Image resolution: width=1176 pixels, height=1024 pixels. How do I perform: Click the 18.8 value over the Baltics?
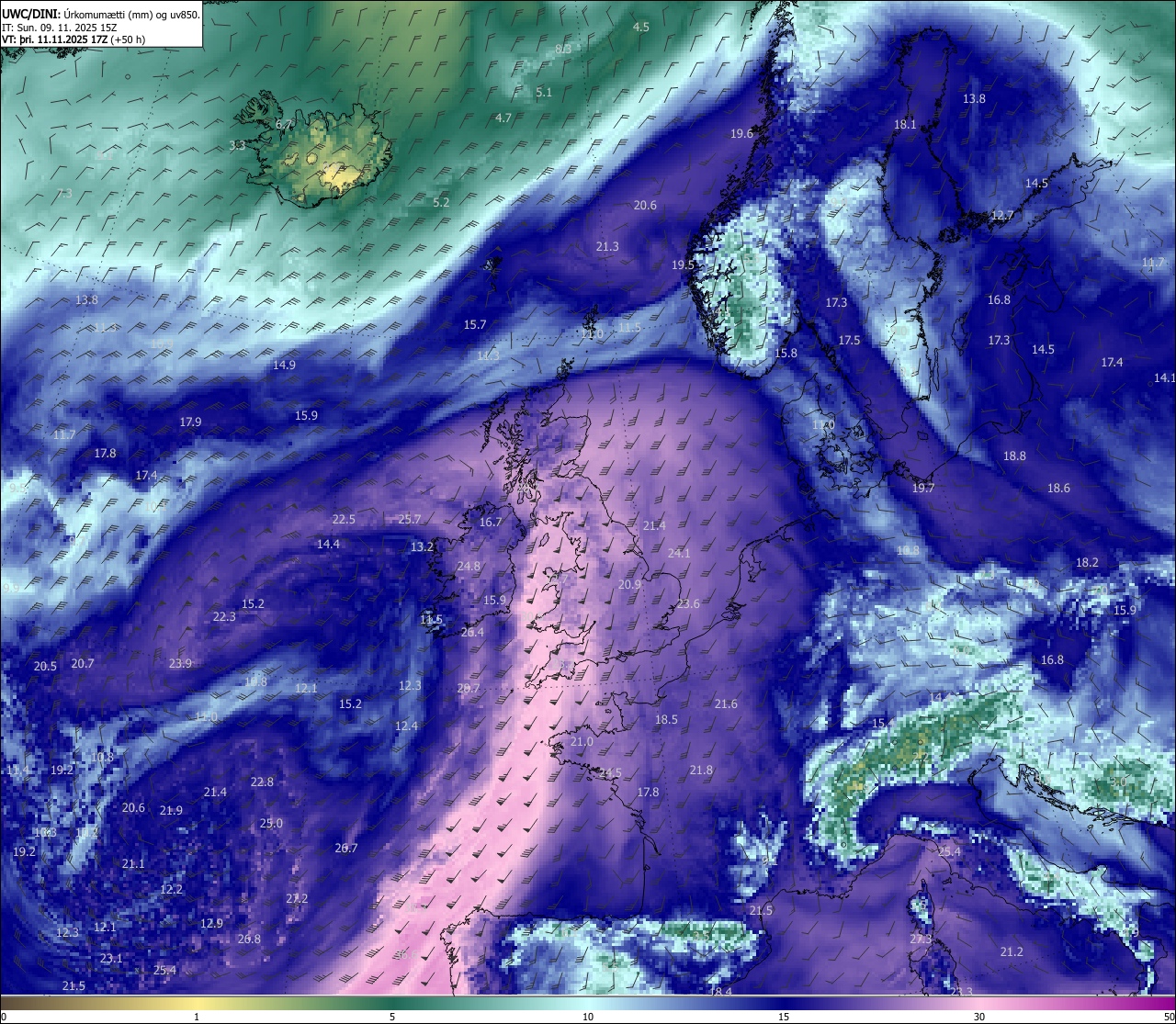1014,456
